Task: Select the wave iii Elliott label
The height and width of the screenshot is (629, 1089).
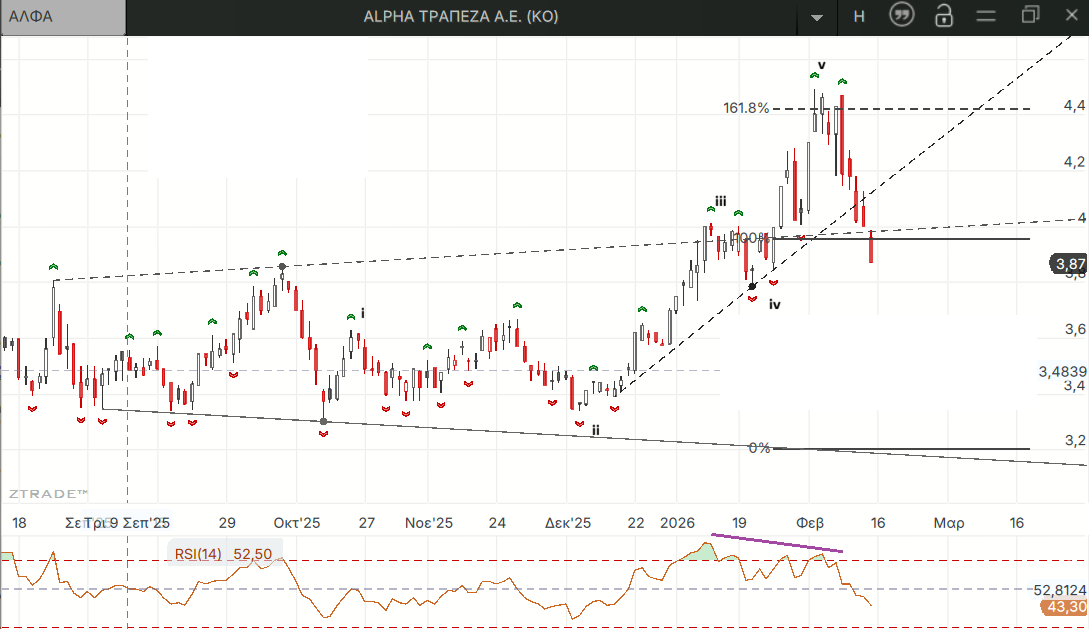Action: (720, 201)
